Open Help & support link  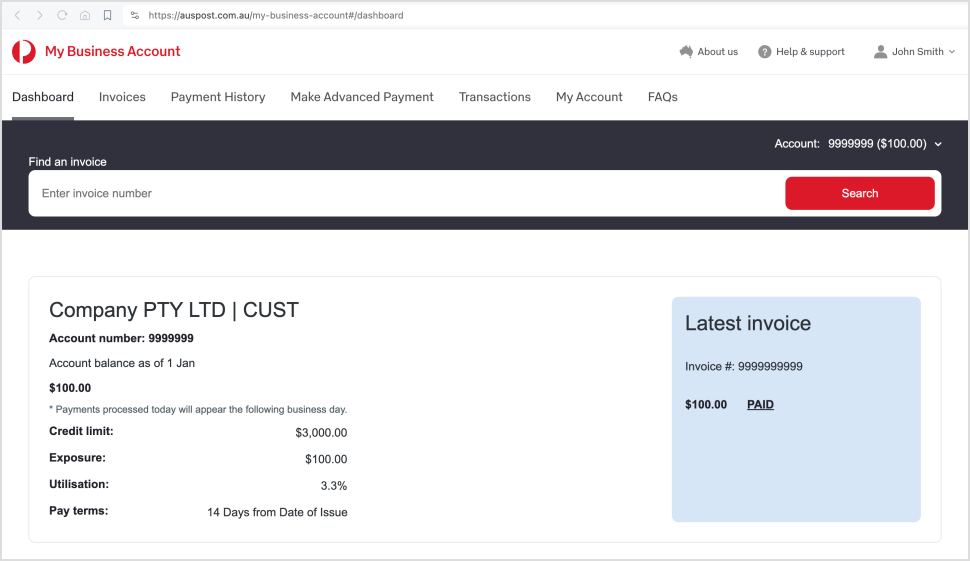[x=810, y=52]
